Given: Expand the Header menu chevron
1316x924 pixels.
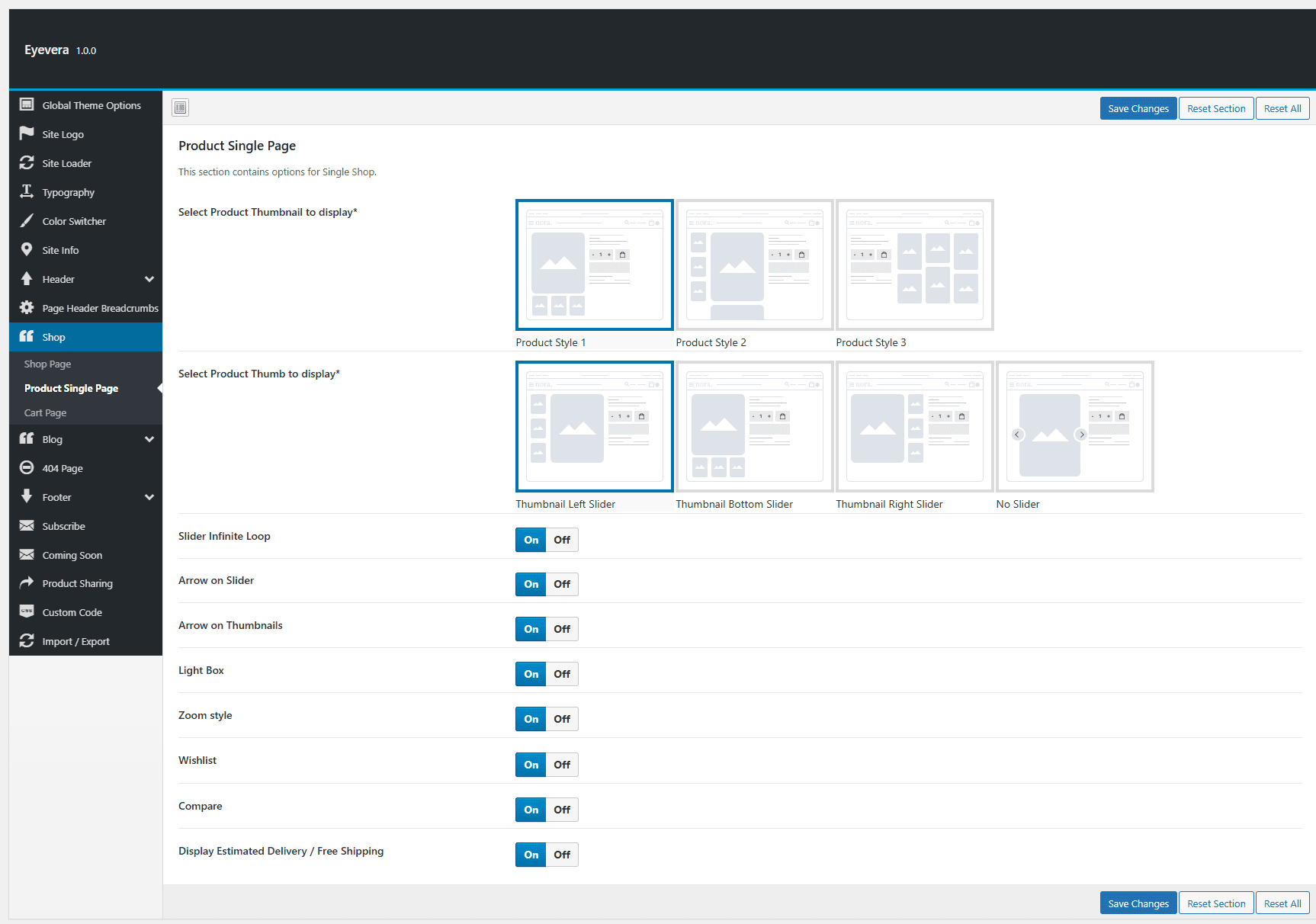Looking at the screenshot, I should (x=149, y=279).
